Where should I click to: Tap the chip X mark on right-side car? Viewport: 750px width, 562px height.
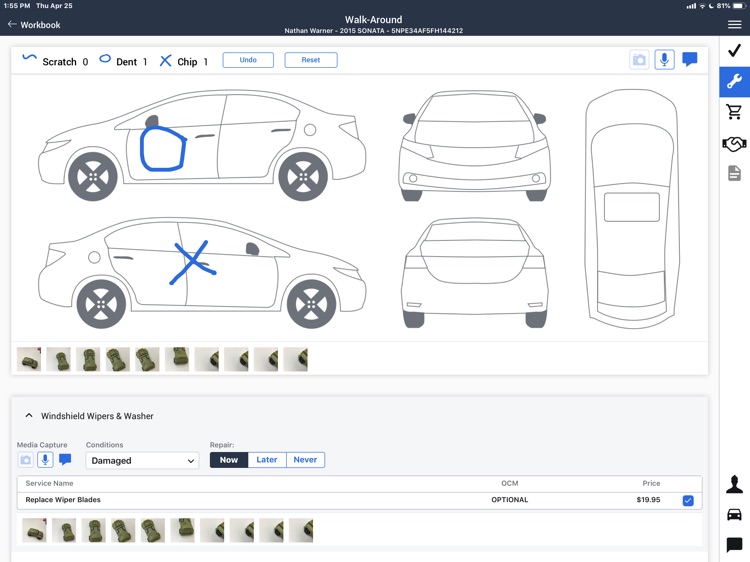point(193,263)
